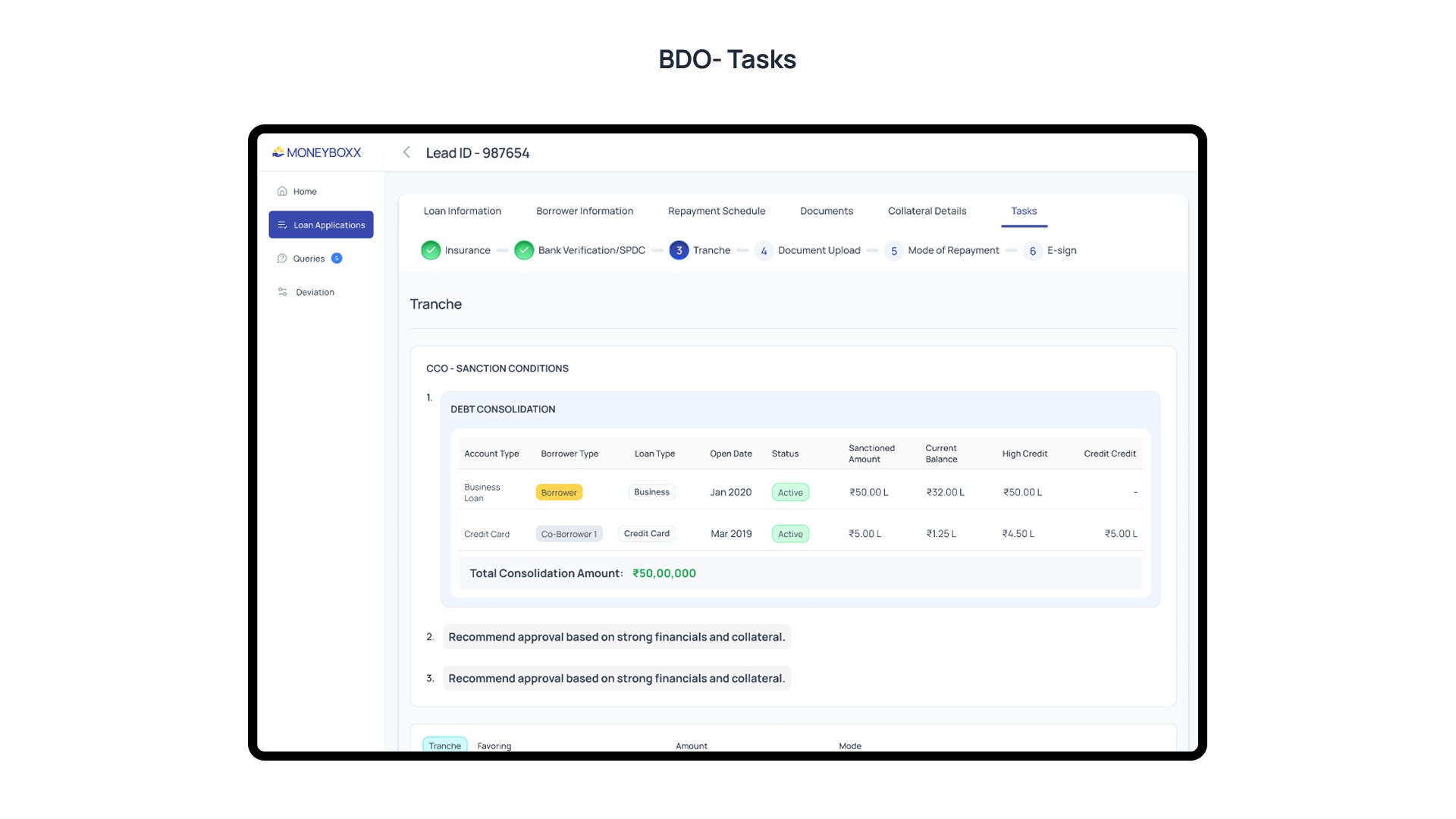This screenshot has width=1456, height=819.
Task: Click the Loan Applications list icon
Action: click(282, 225)
